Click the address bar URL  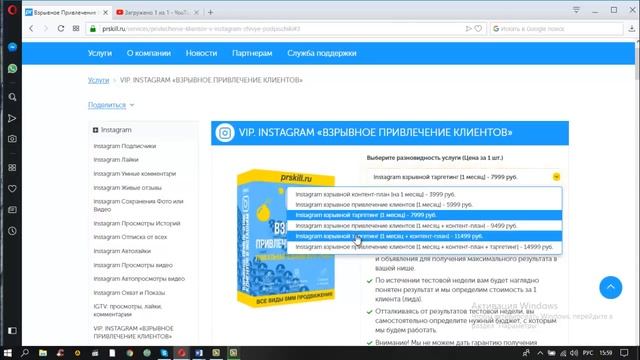(x=201, y=29)
